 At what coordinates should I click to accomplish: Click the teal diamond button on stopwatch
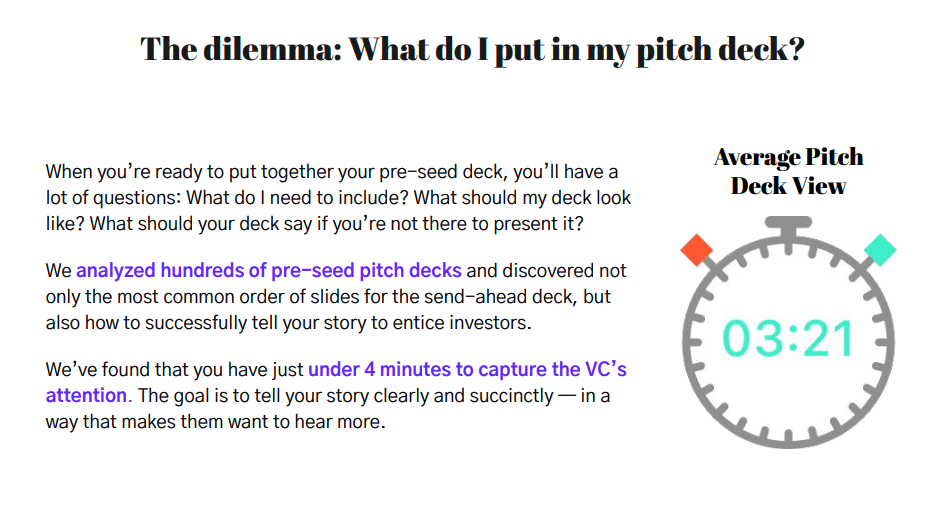coord(881,250)
